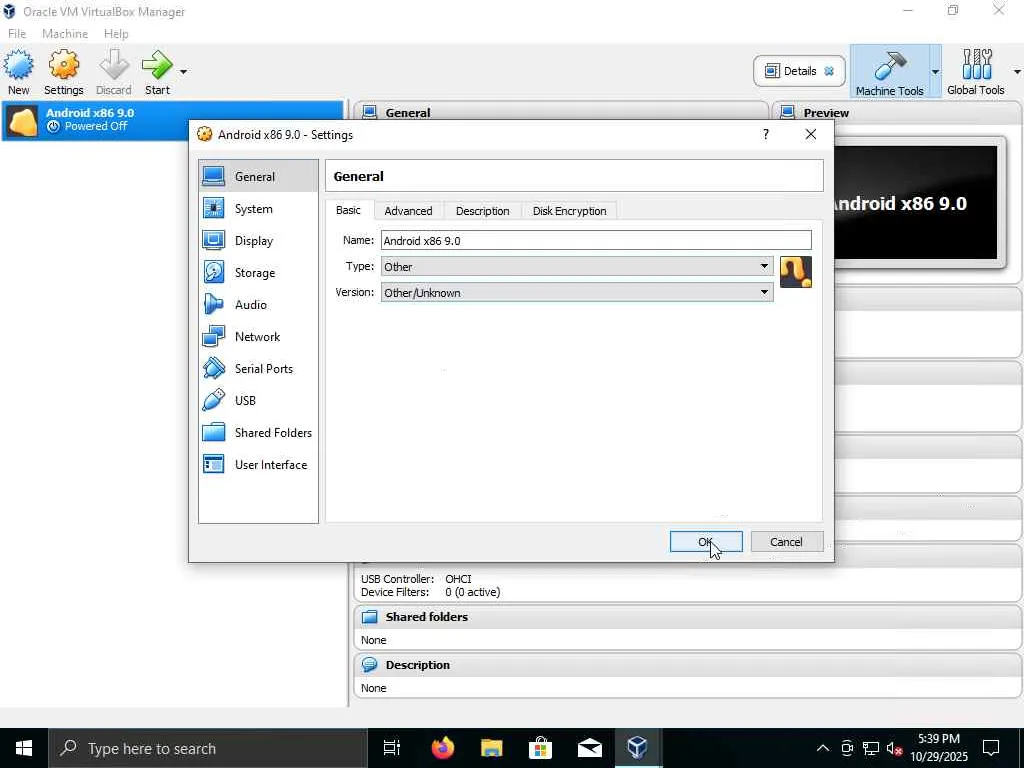Open the System settings category
The height and width of the screenshot is (768, 1024).
pyautogui.click(x=258, y=208)
